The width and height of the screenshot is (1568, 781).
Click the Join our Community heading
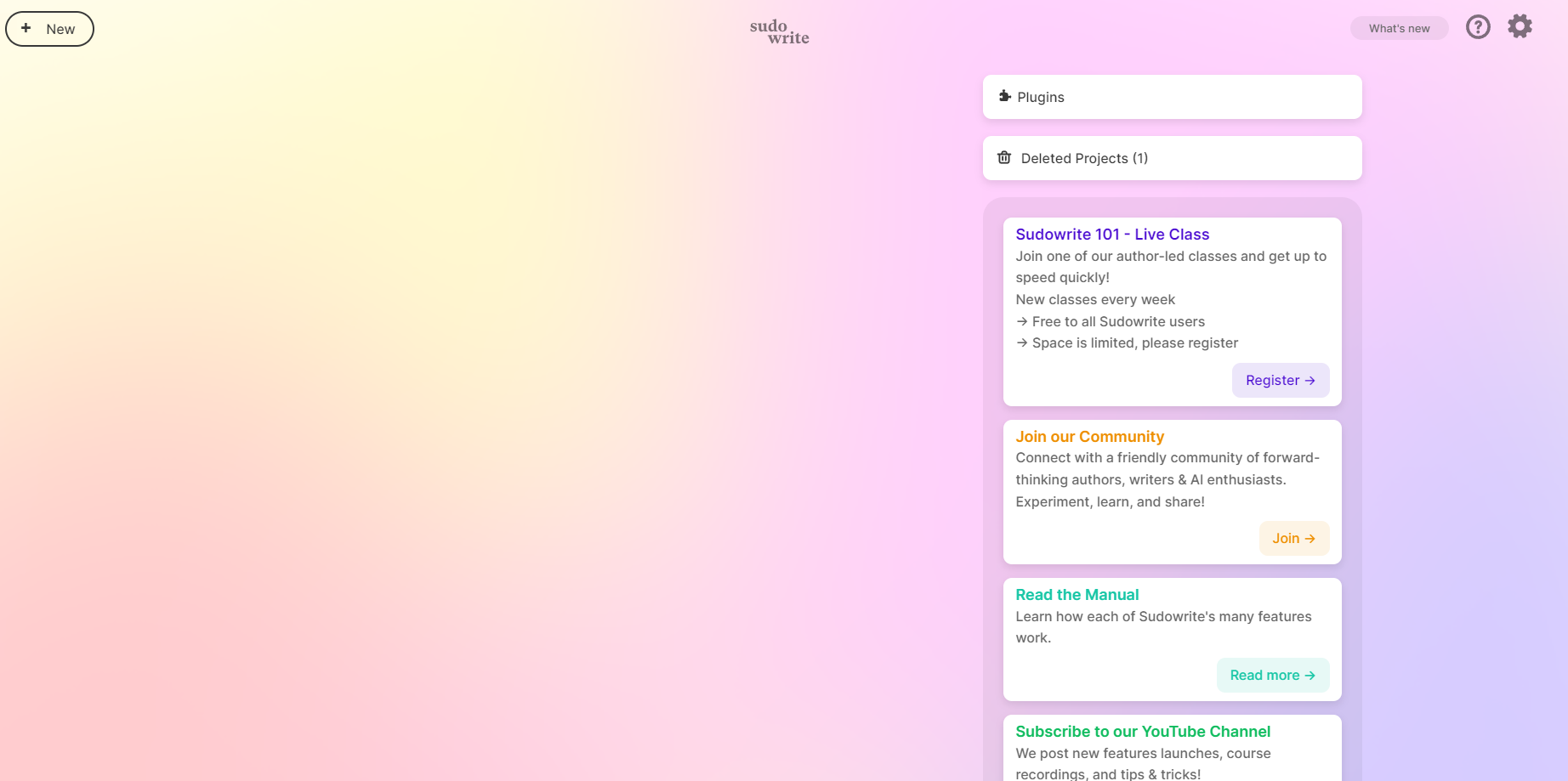1089,437
